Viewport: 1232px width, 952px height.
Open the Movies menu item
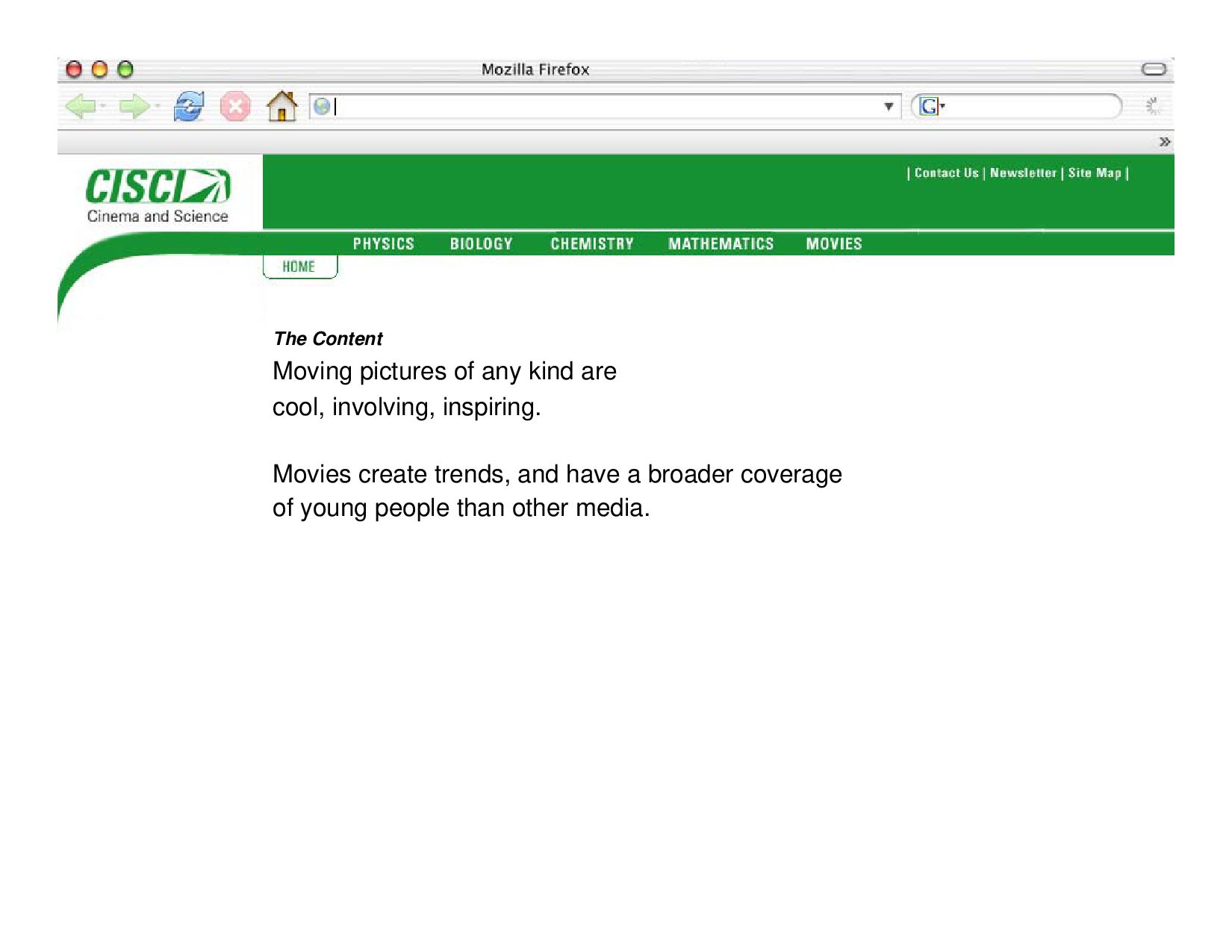click(x=834, y=244)
